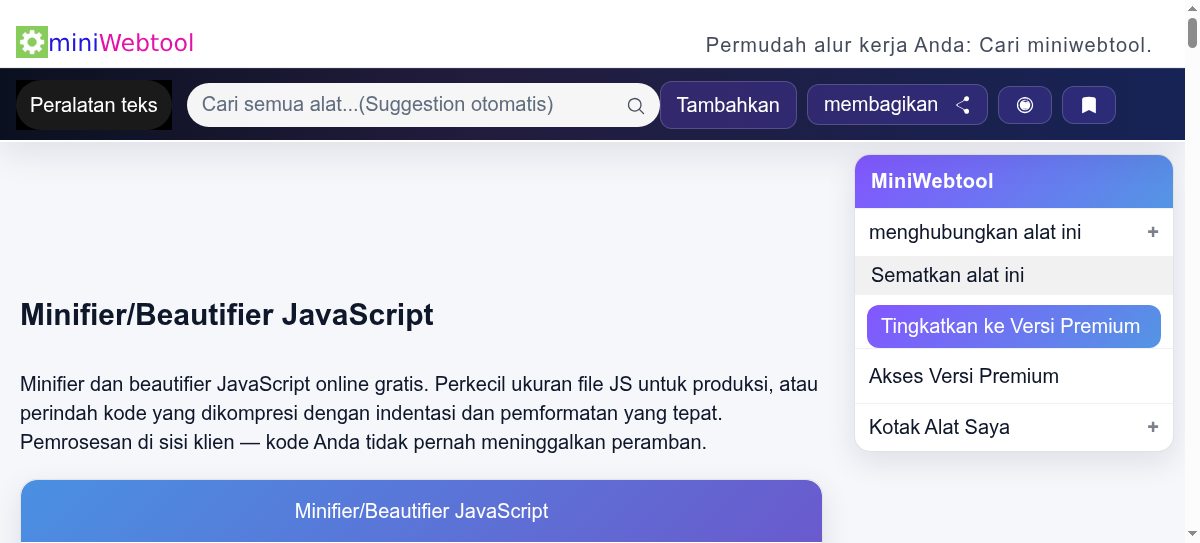Screen dimensions: 1200x543
Task: Open the miniWebtool home text link
Action: pyautogui.click(x=121, y=43)
